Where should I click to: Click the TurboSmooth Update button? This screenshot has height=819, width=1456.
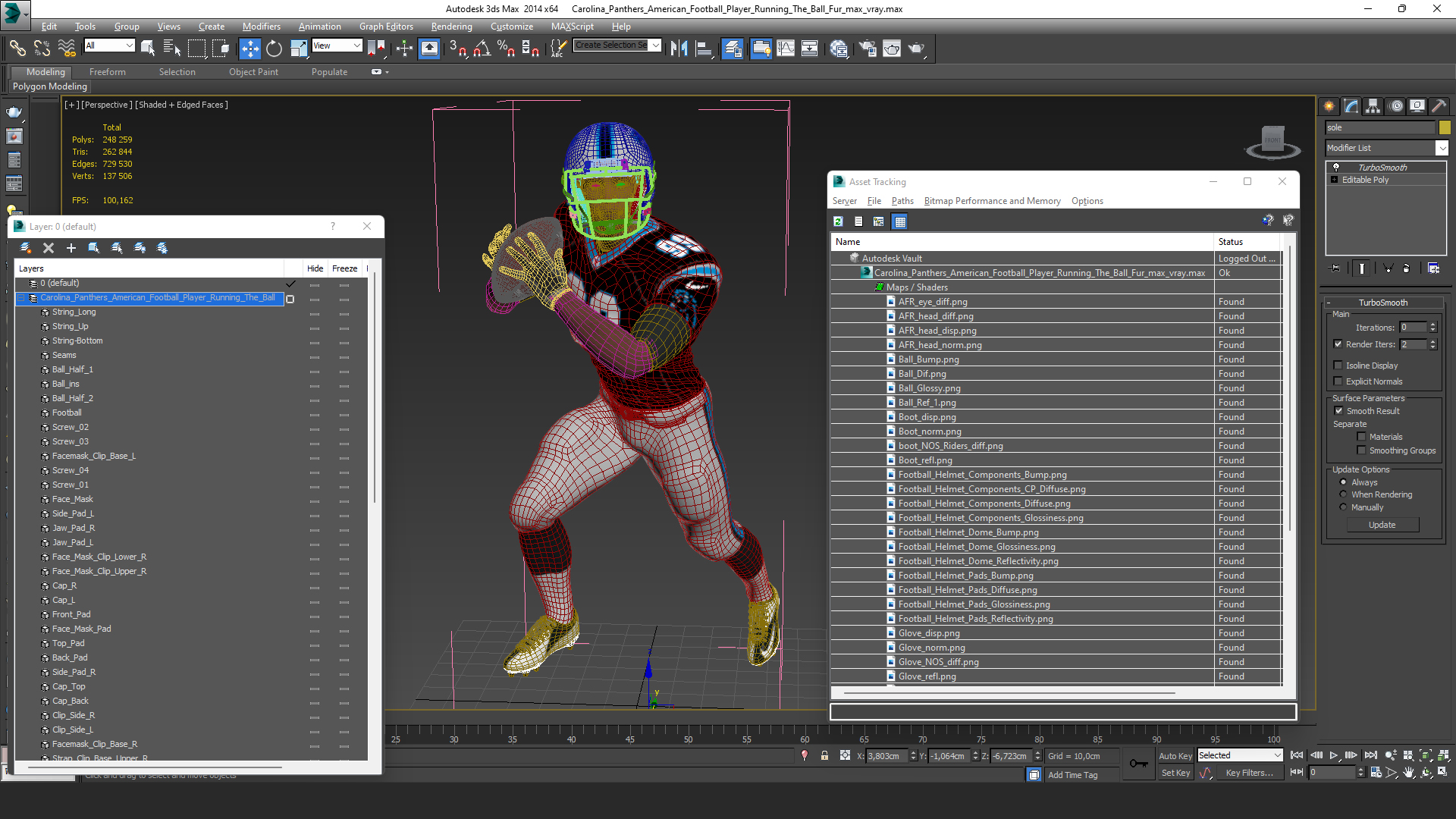pyautogui.click(x=1382, y=525)
